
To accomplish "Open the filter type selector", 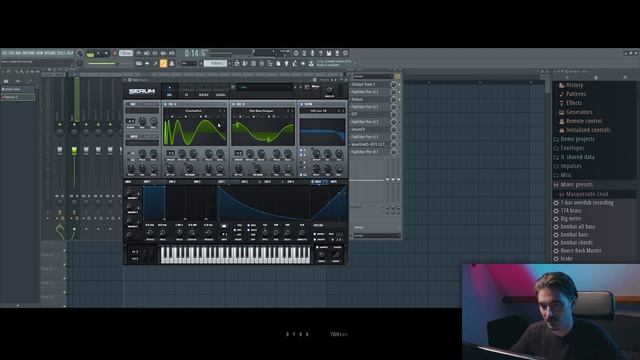I will (321, 111).
